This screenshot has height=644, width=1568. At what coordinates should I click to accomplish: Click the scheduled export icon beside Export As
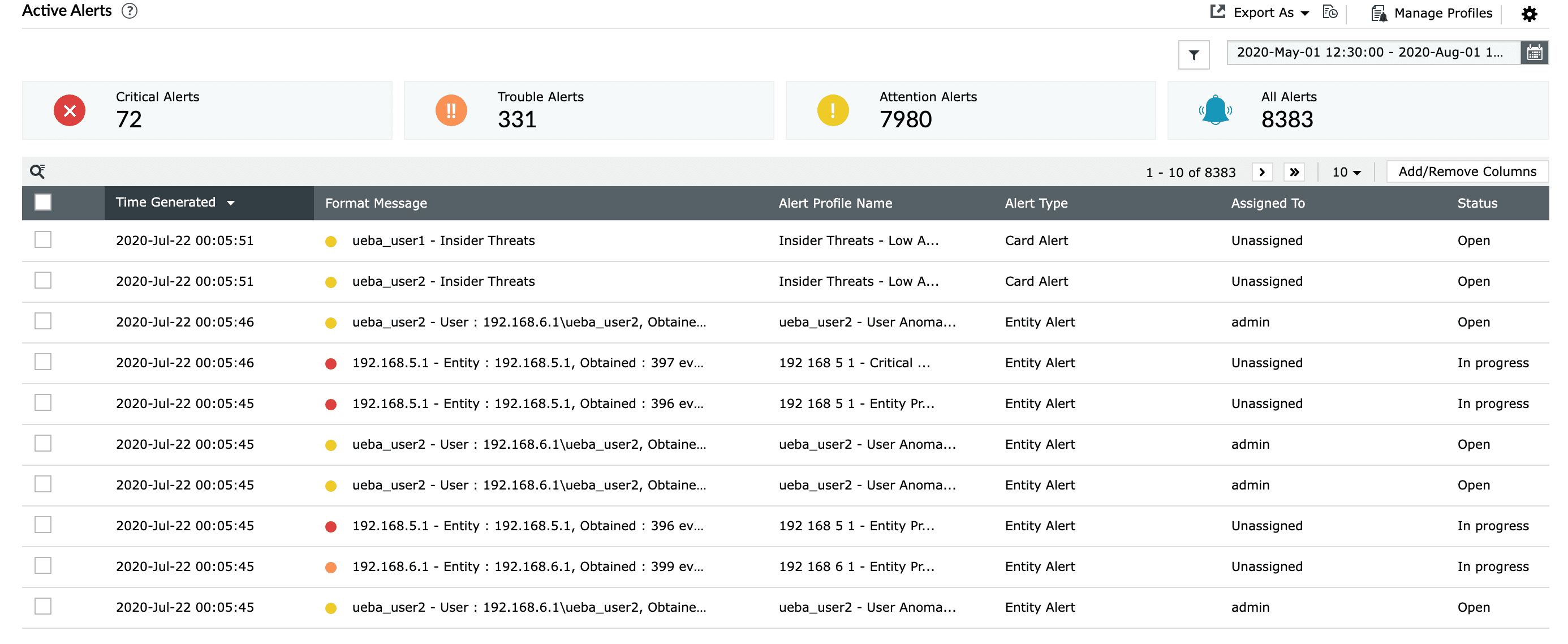1330,12
